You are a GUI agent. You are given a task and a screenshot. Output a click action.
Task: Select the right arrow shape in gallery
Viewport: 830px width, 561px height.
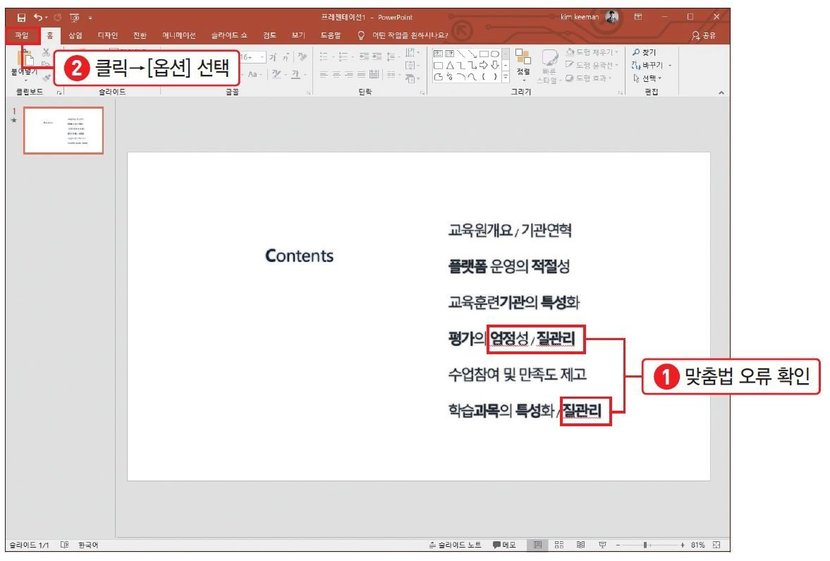pyautogui.click(x=483, y=65)
